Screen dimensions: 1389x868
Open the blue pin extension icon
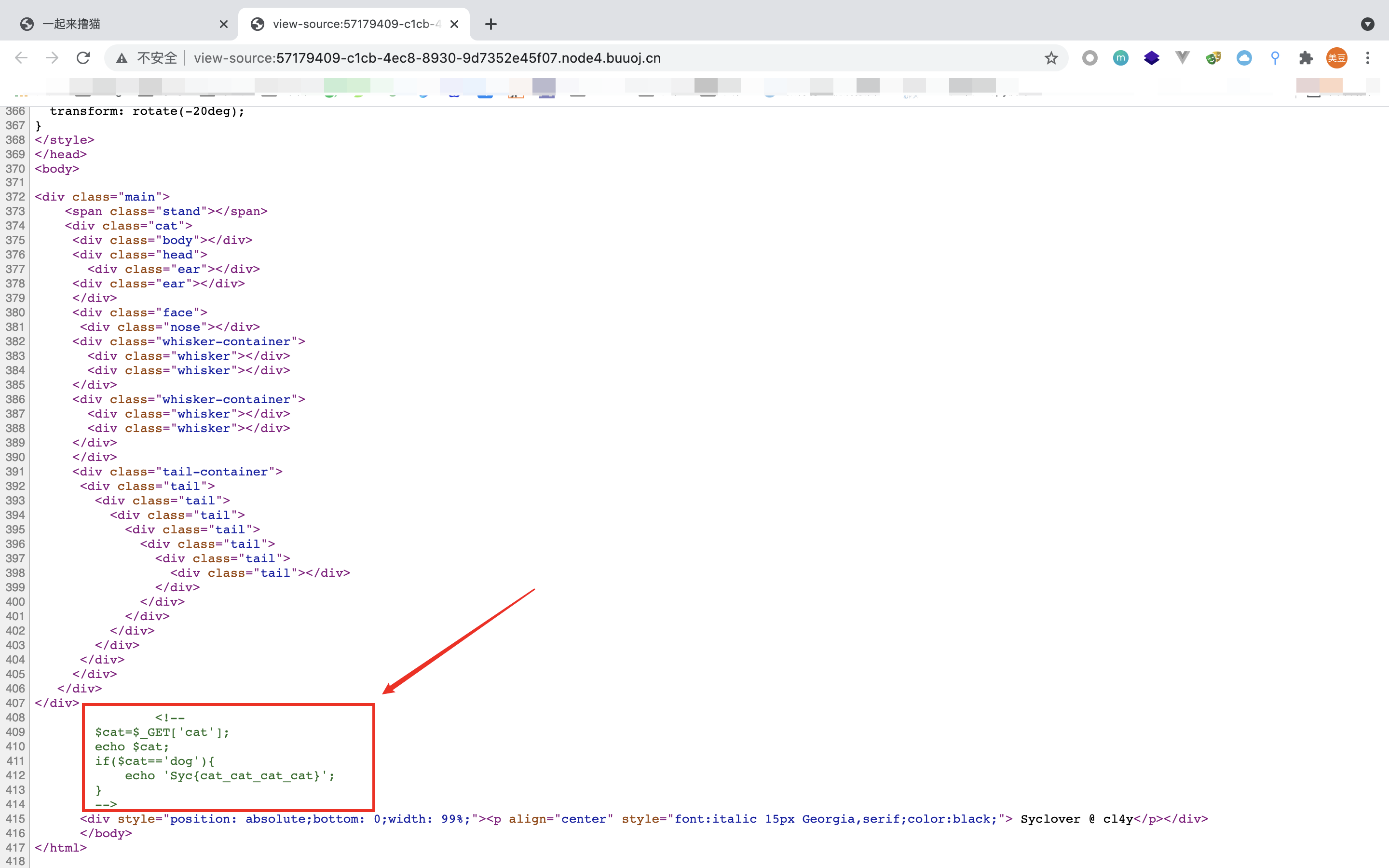tap(1275, 58)
